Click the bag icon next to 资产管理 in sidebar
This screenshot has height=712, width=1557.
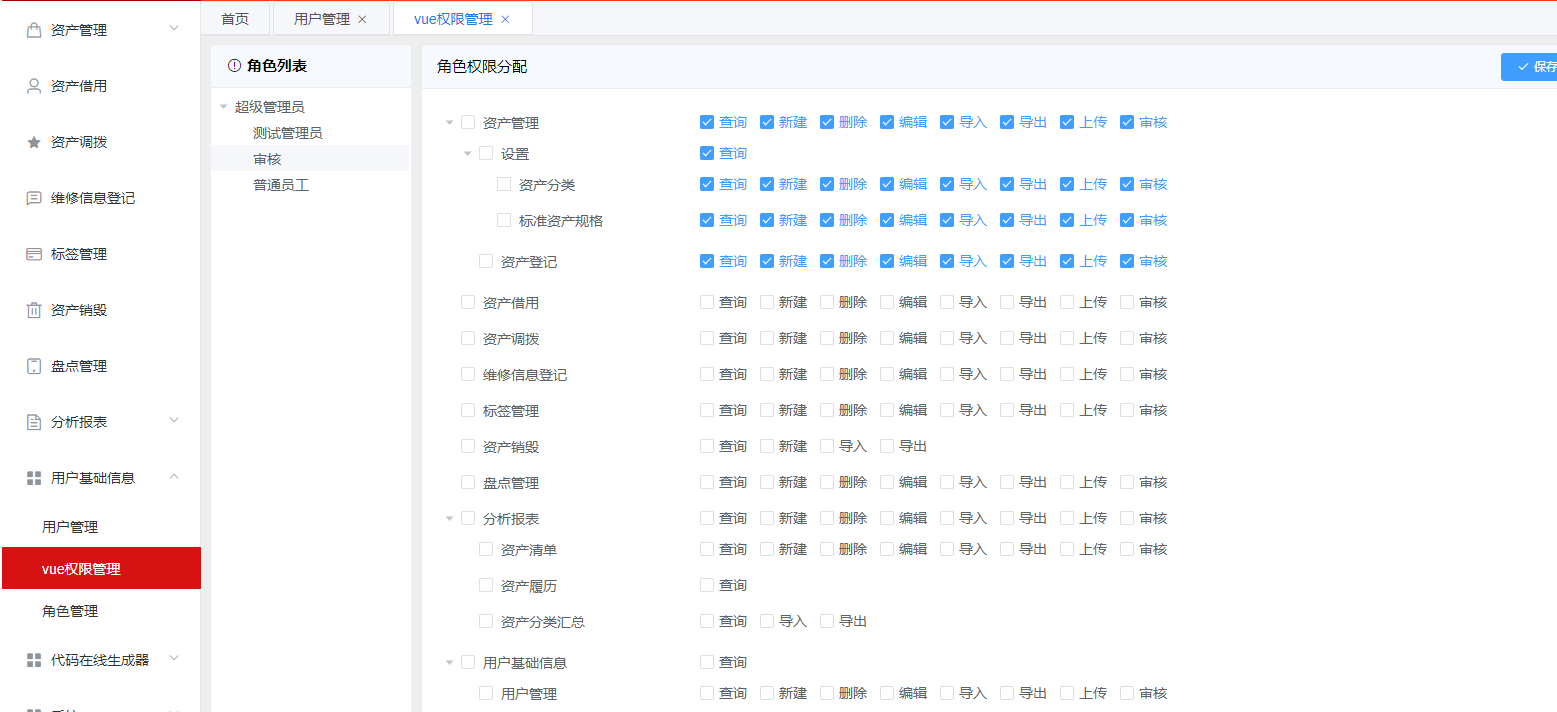pyautogui.click(x=34, y=30)
